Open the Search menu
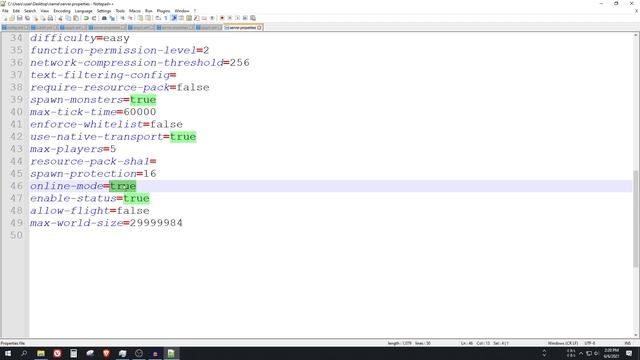Image resolution: width=640 pixels, height=360 pixels. tap(30, 11)
